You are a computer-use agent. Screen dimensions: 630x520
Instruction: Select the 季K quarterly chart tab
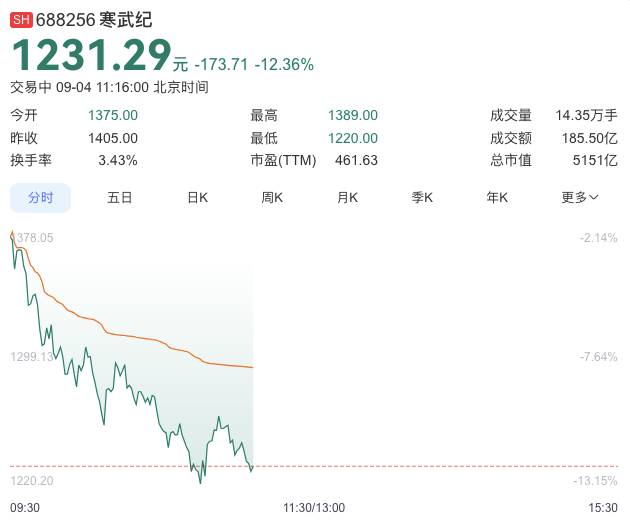pyautogui.click(x=422, y=198)
